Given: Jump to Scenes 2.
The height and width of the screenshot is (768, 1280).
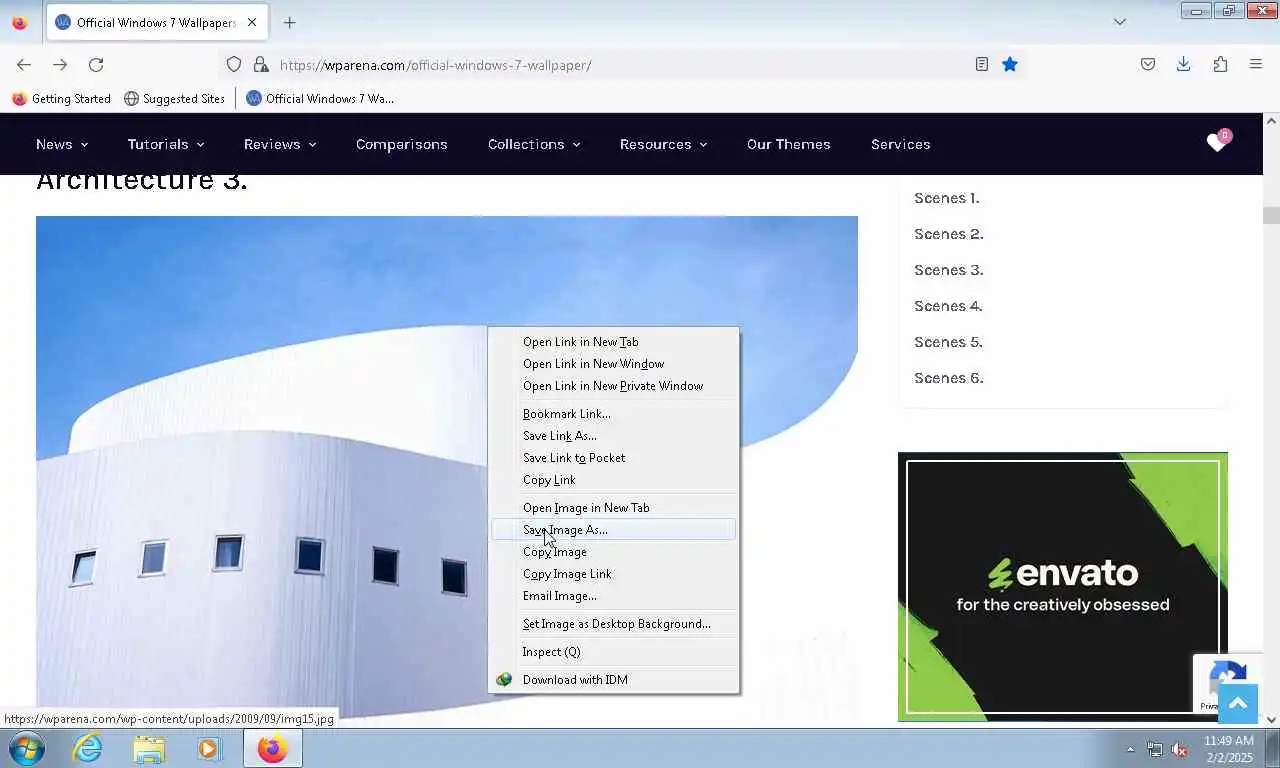Looking at the screenshot, I should [x=949, y=234].
